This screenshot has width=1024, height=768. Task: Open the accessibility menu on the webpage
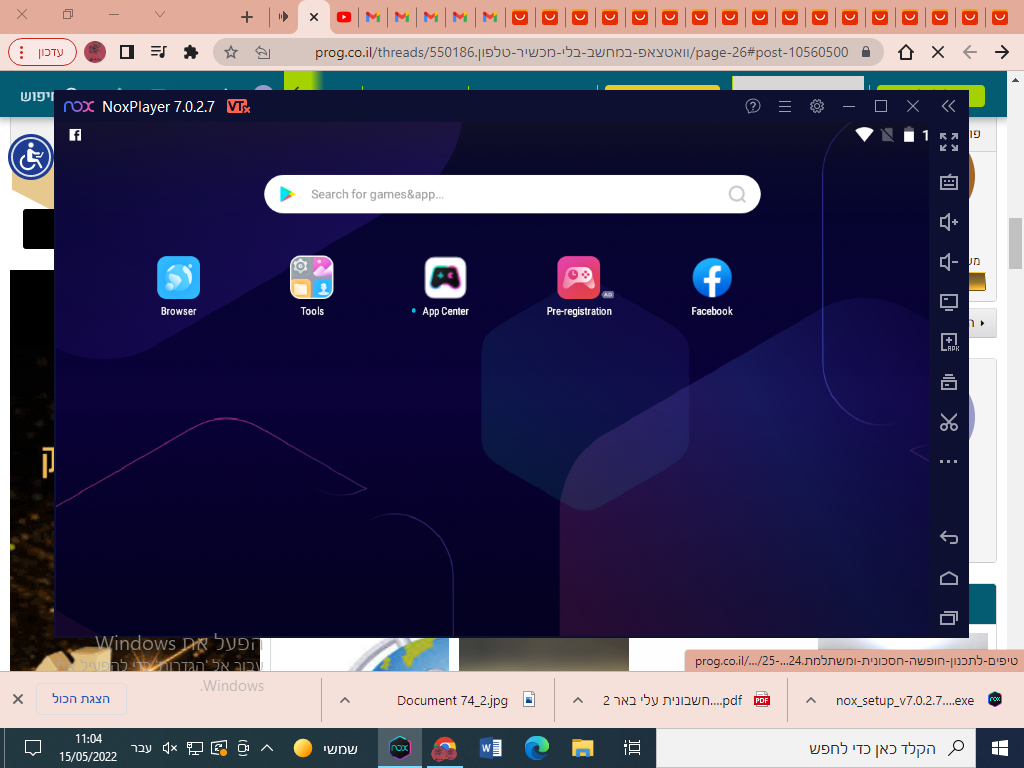coord(30,157)
